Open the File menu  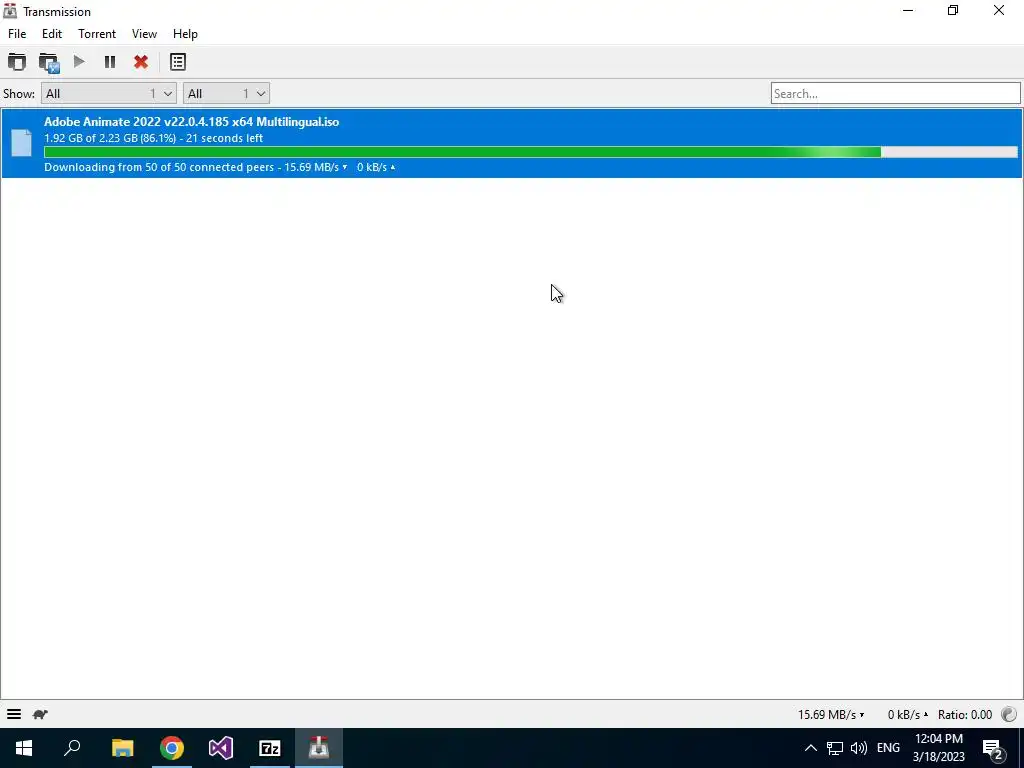tap(17, 34)
